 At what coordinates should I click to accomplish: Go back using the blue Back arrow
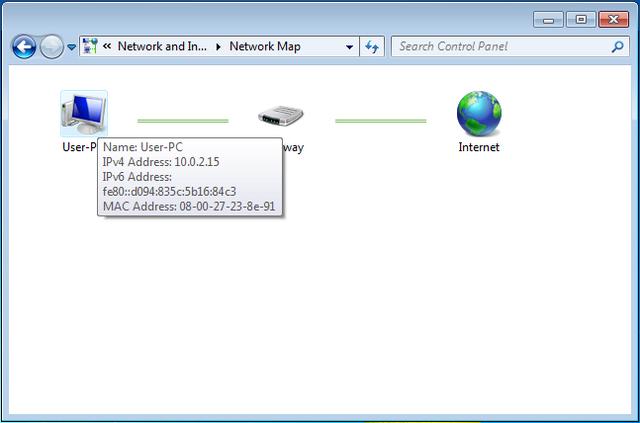click(24, 47)
